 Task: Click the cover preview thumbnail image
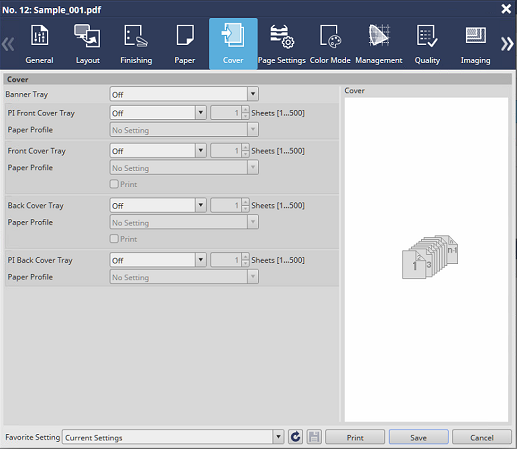point(430,257)
